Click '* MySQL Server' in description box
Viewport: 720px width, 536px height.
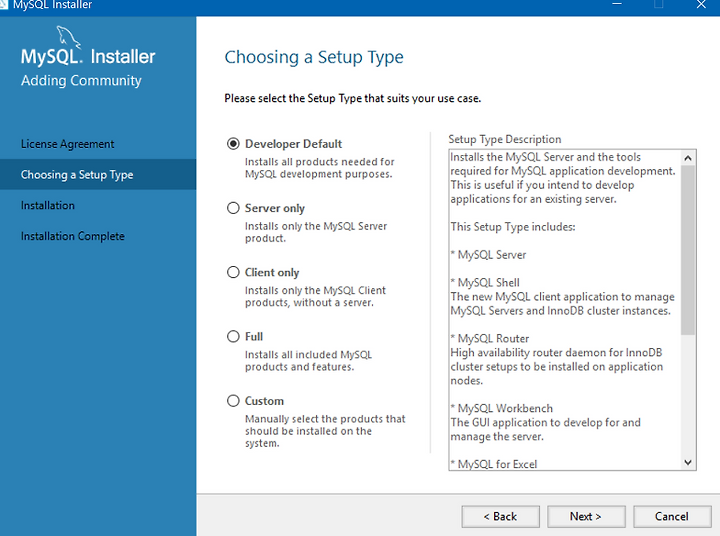[x=489, y=255]
